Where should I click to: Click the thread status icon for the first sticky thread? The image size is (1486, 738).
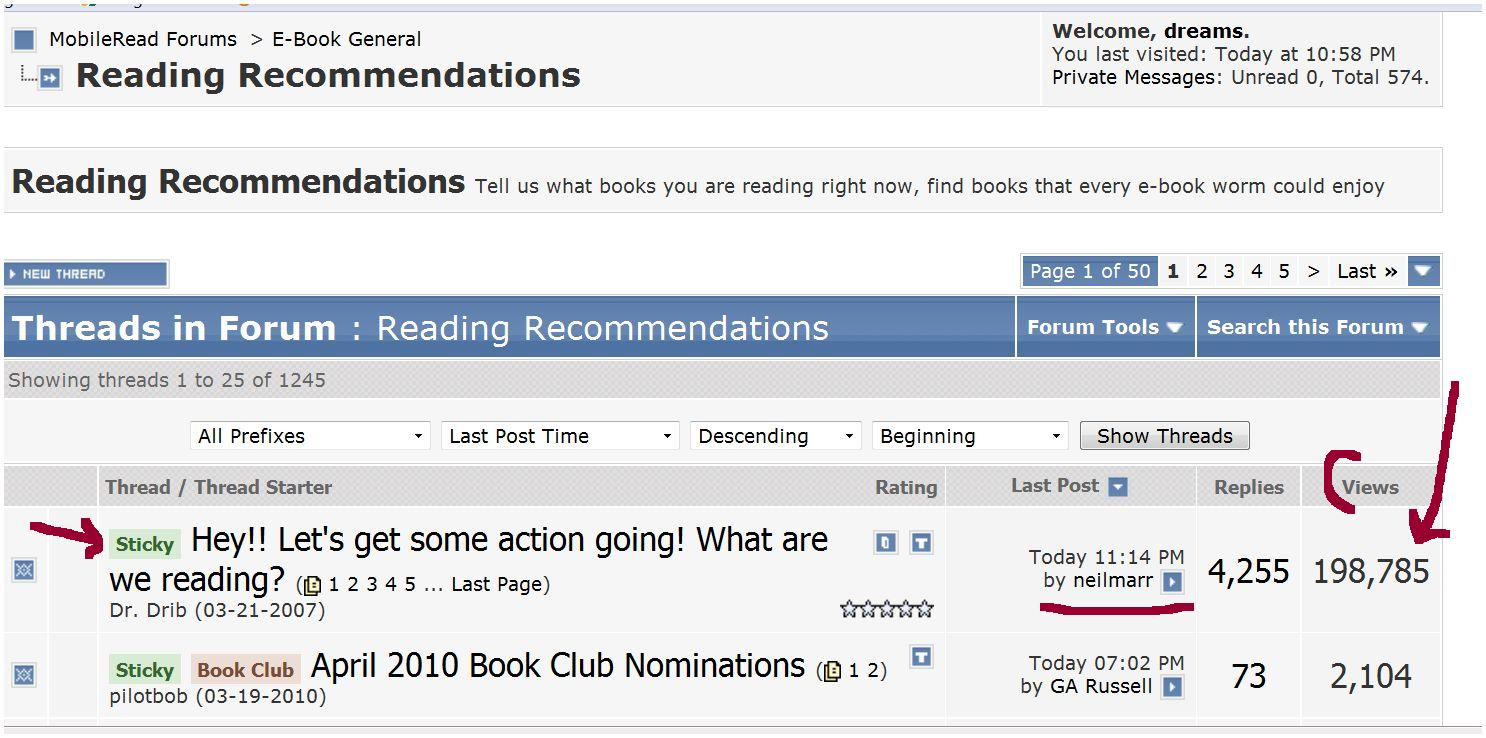click(x=24, y=570)
